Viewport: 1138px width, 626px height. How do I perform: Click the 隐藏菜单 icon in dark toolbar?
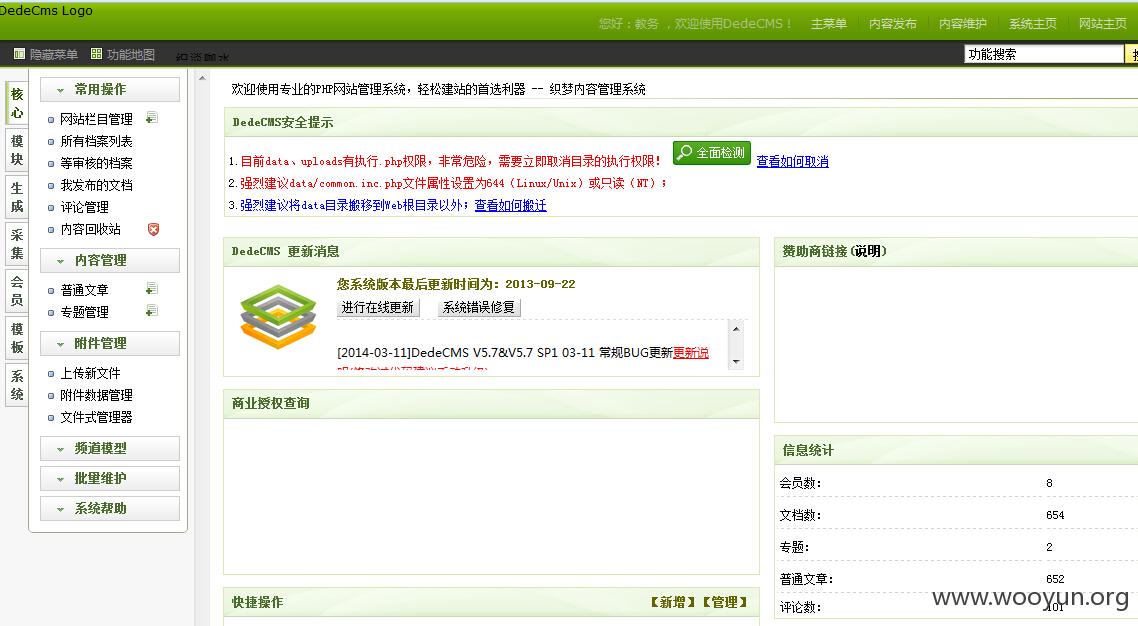20,54
